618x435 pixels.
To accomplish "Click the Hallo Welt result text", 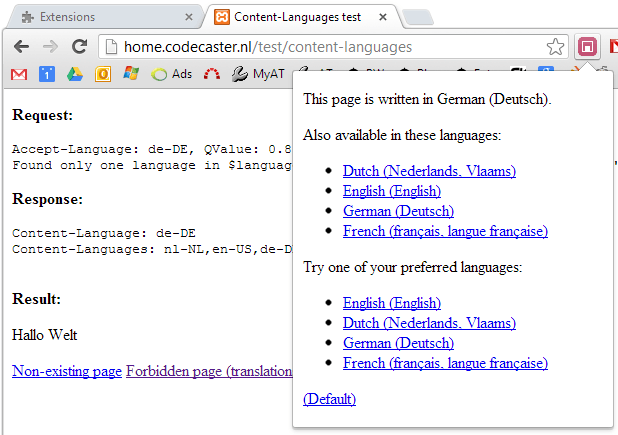I will tap(45, 335).
